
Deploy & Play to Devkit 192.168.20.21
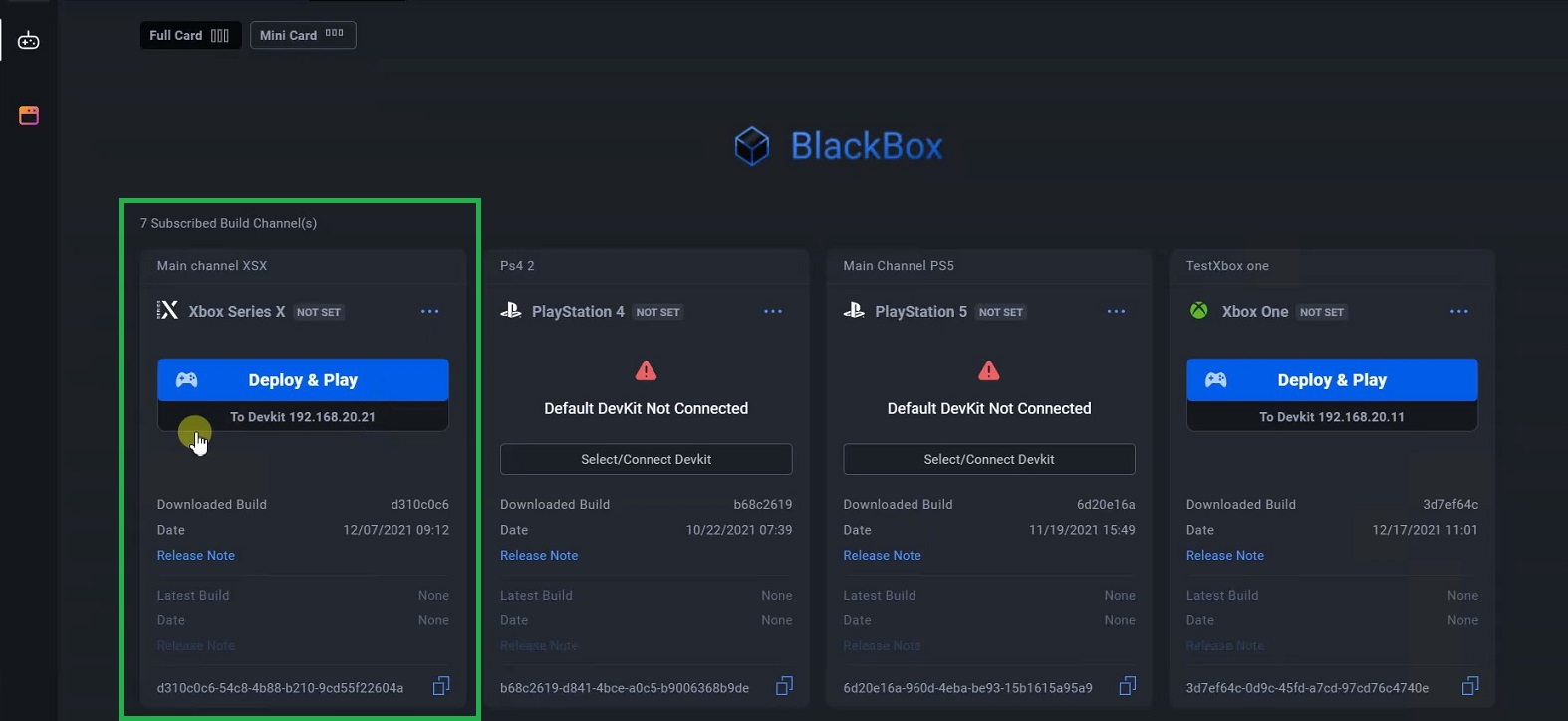click(x=303, y=380)
